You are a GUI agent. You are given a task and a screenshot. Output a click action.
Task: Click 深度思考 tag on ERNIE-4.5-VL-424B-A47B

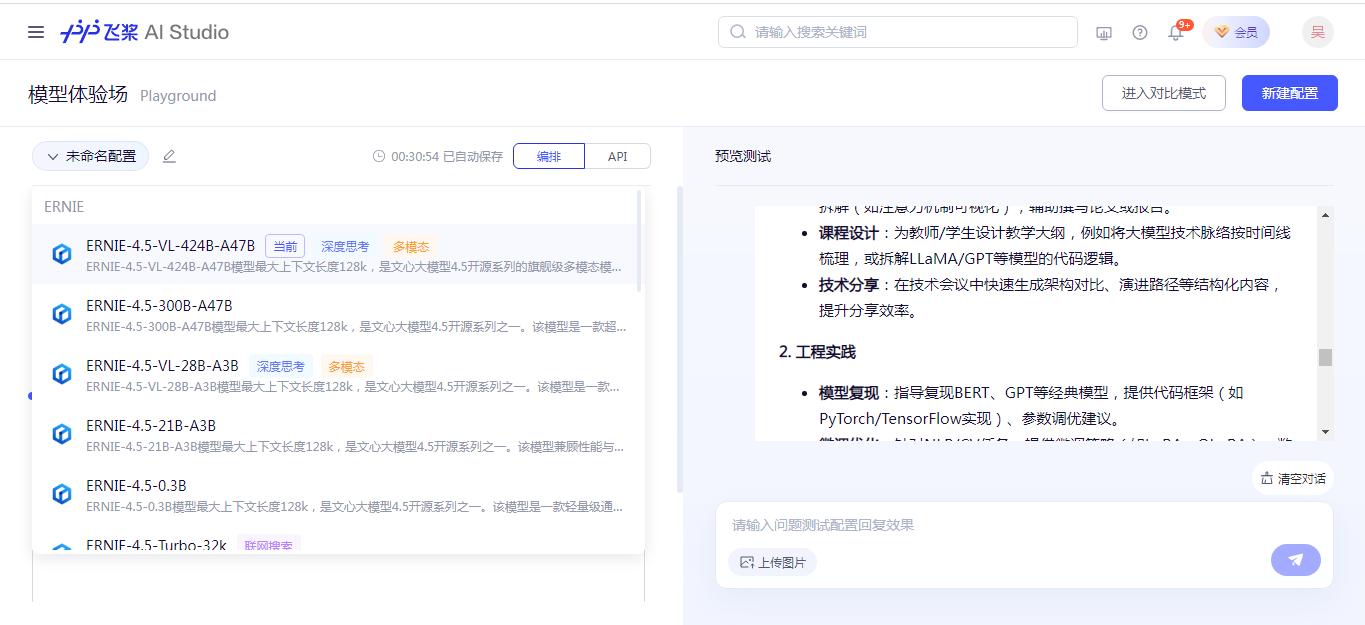pos(345,246)
